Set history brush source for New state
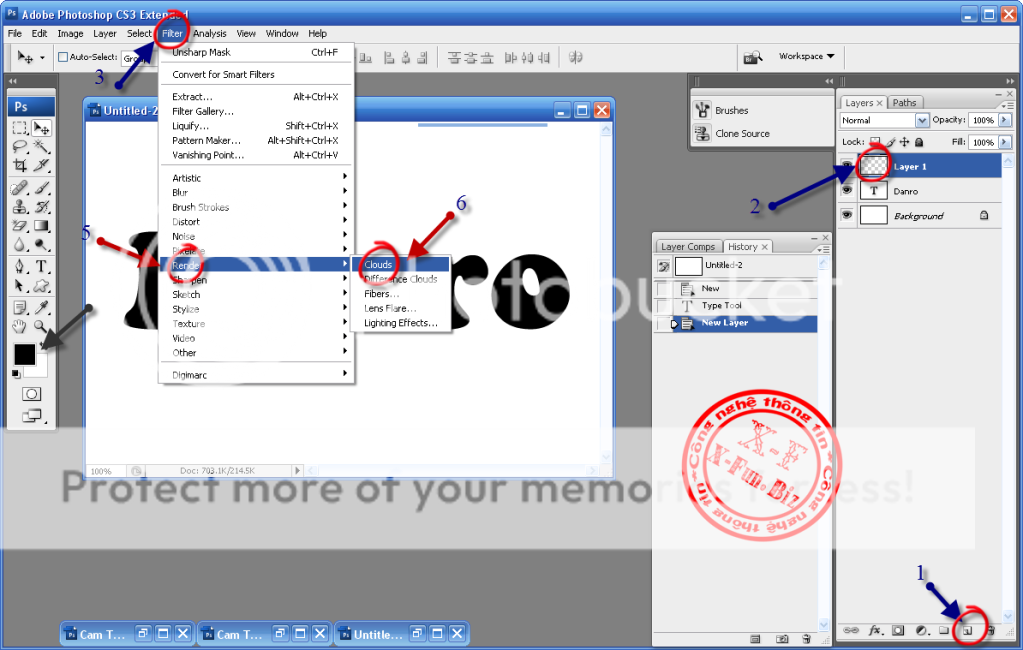The height and width of the screenshot is (650, 1023). pos(663,288)
